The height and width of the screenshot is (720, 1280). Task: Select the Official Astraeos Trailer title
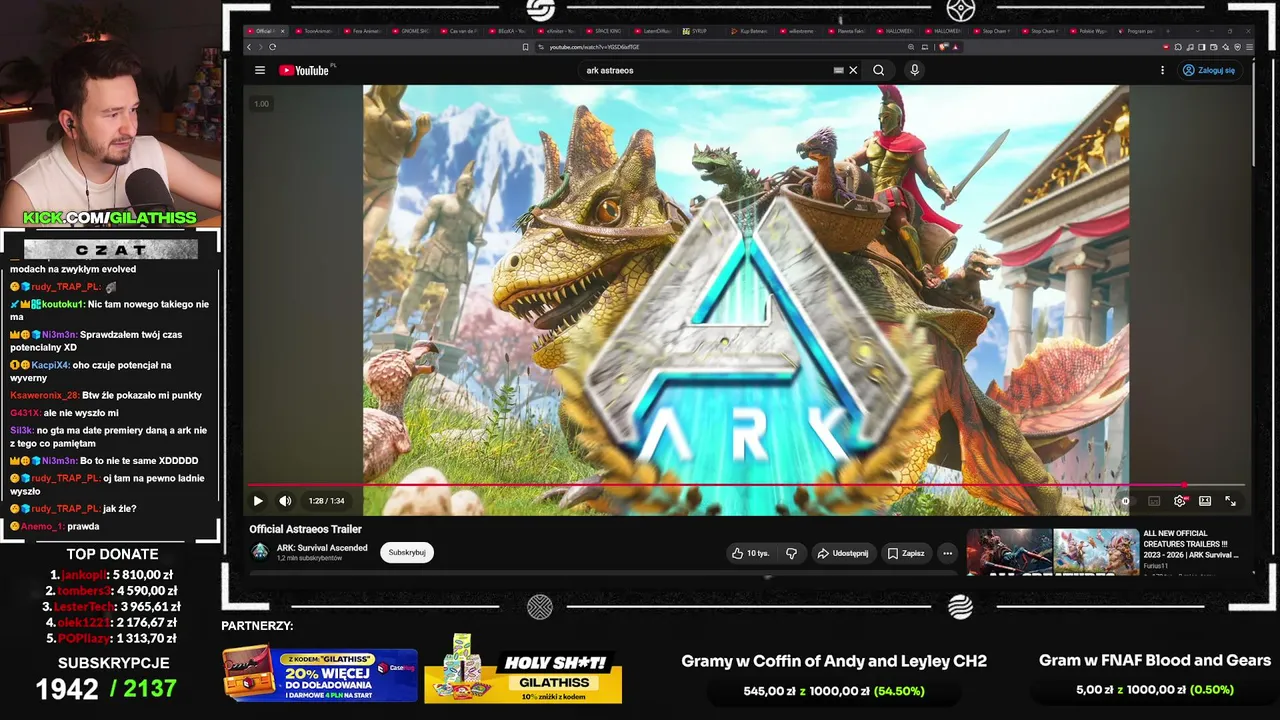tap(305, 529)
